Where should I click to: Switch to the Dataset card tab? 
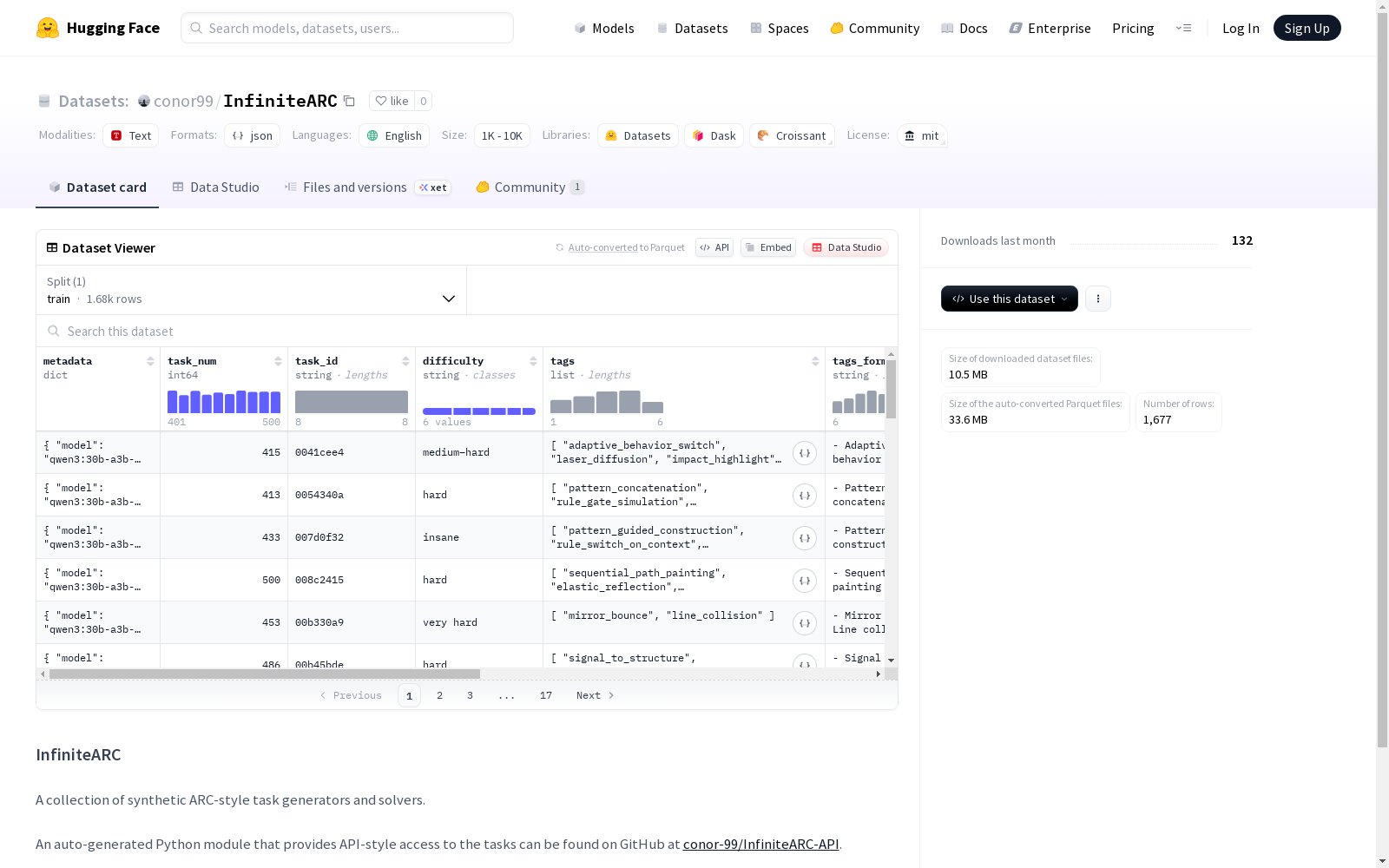point(97,187)
